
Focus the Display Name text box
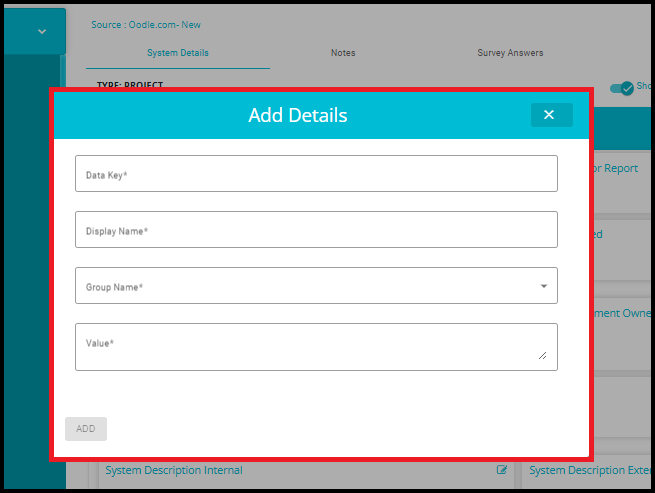(316, 230)
